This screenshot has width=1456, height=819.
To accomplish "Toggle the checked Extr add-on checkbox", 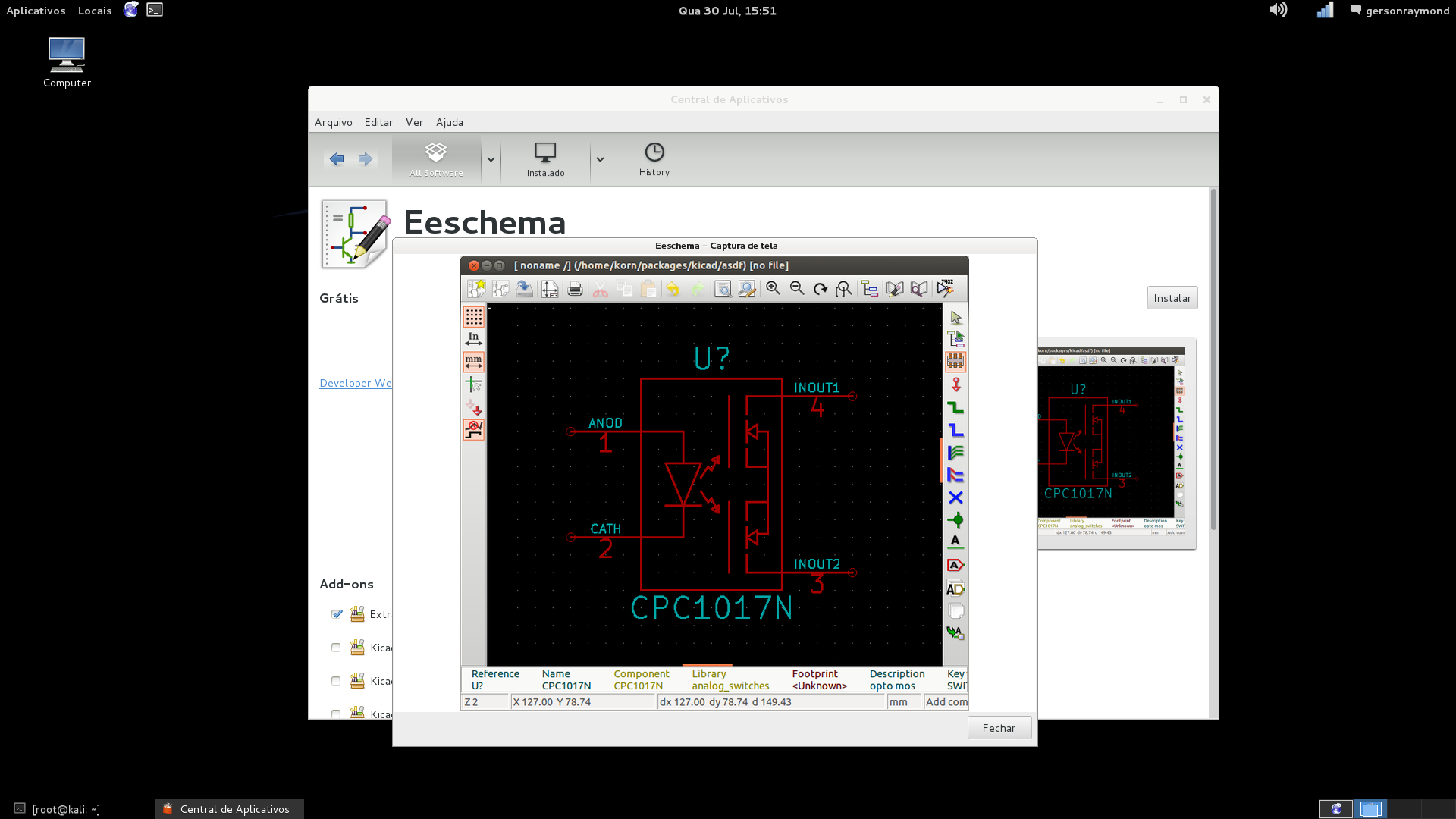I will pyautogui.click(x=337, y=614).
